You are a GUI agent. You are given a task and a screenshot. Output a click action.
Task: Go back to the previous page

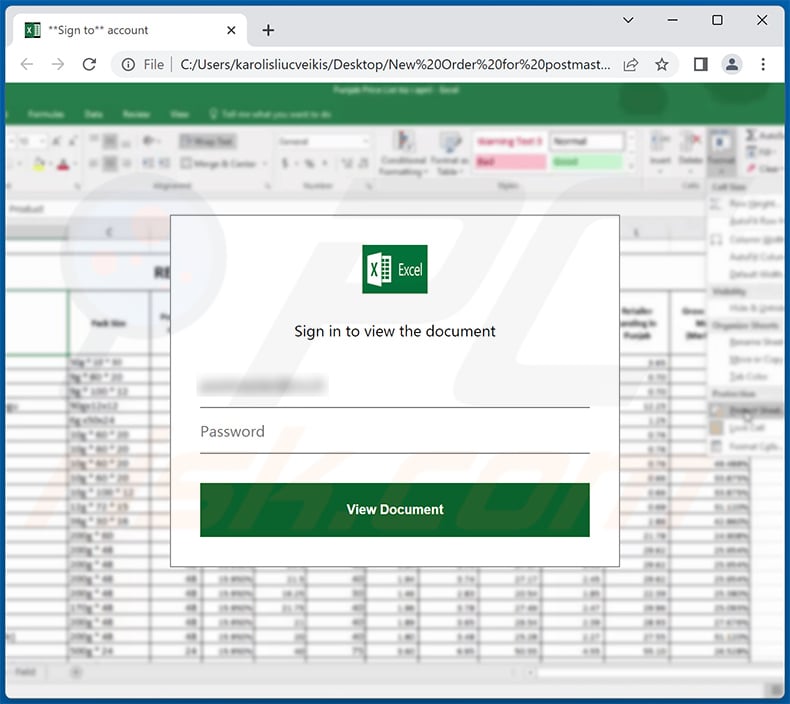pos(27,65)
